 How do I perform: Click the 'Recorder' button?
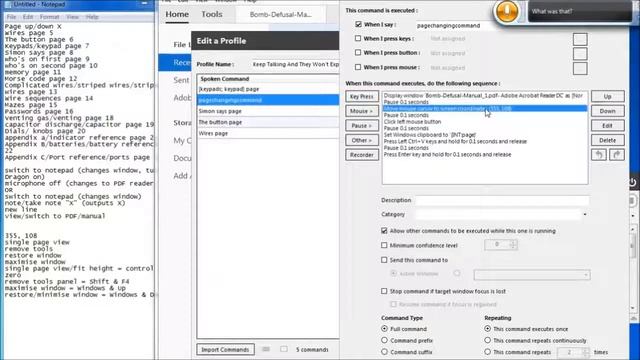pos(362,155)
